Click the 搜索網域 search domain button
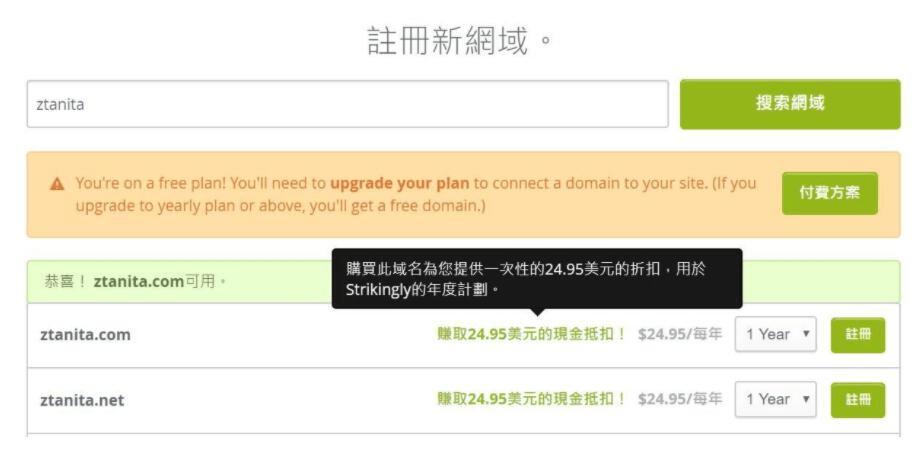Screen dimensions: 921x449 click(789, 104)
